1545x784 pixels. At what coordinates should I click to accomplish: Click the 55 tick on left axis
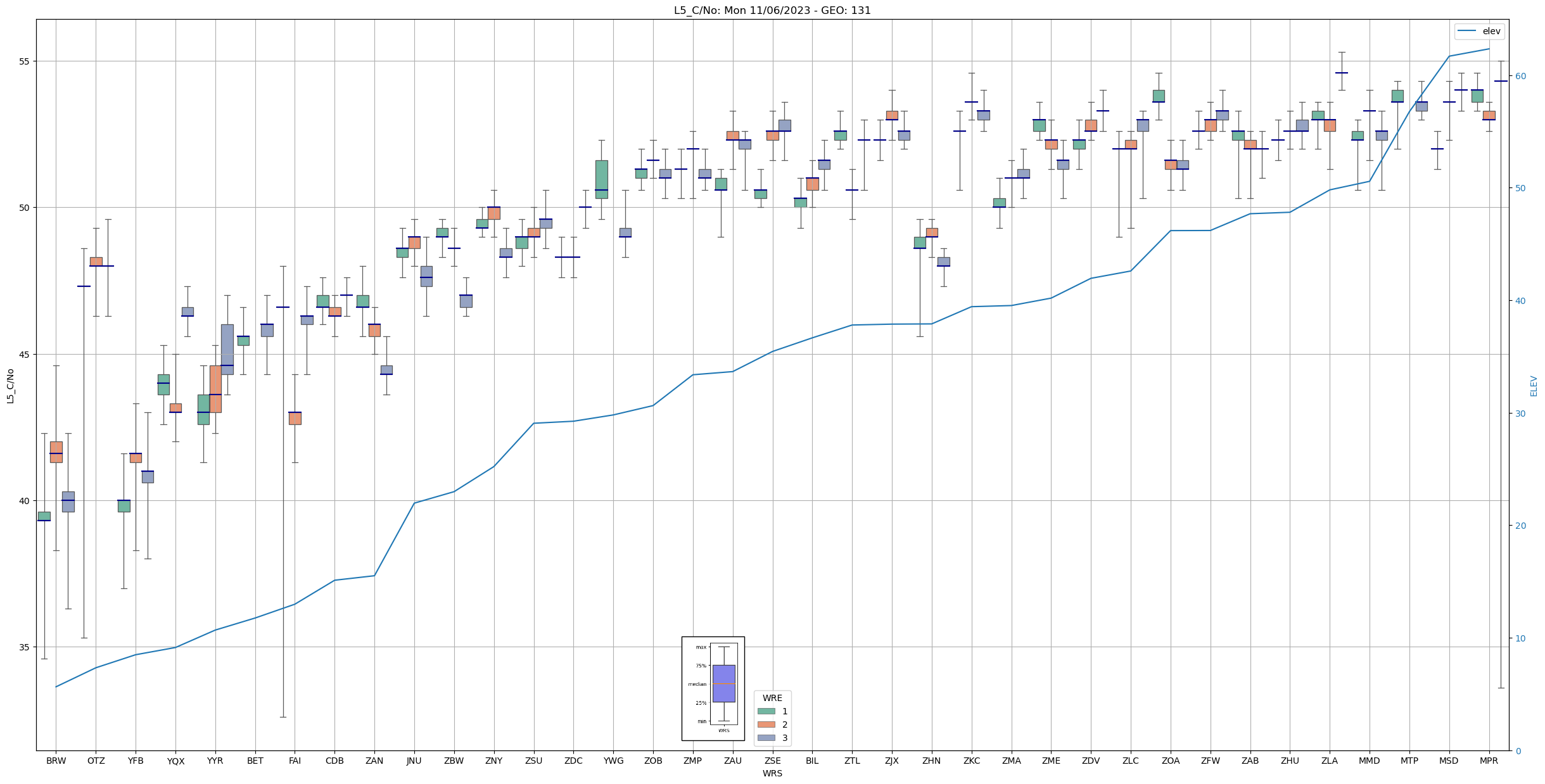25,61
